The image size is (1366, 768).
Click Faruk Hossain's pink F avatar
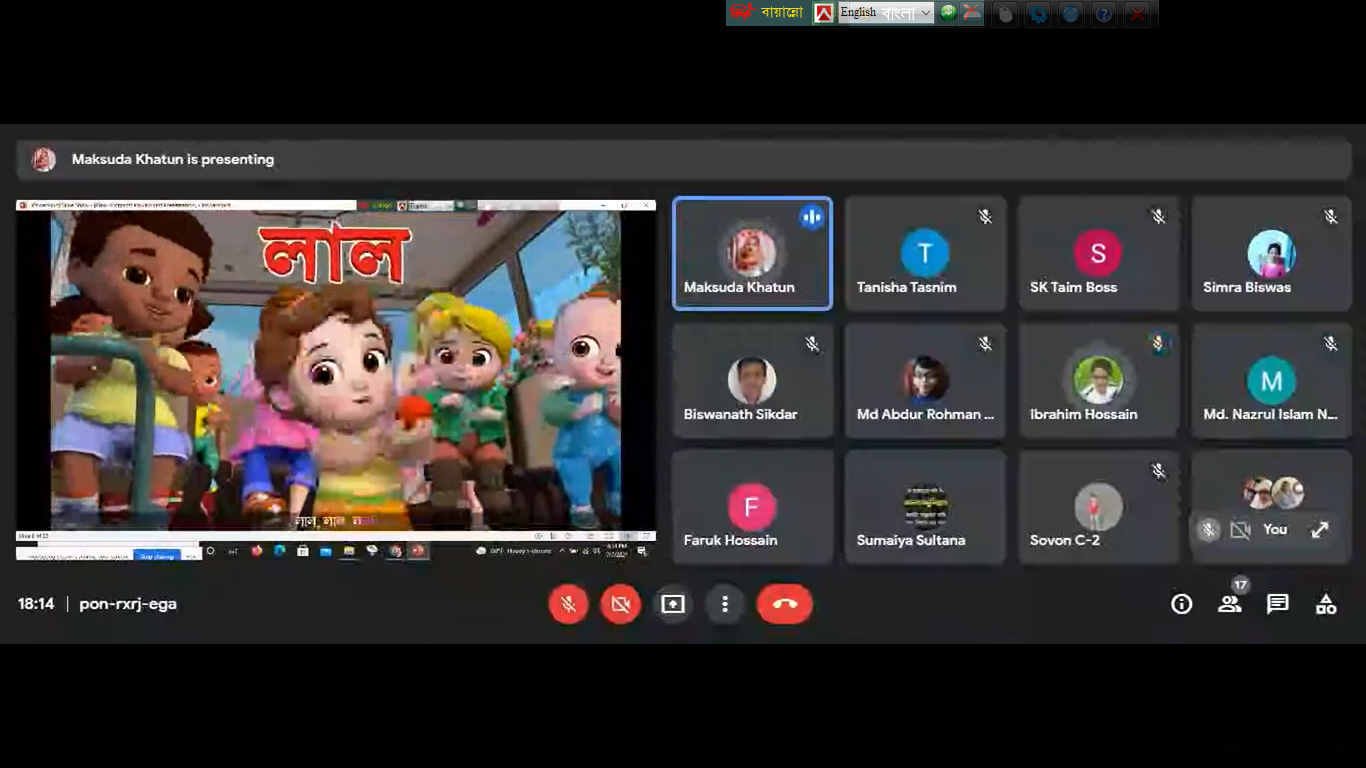pyautogui.click(x=752, y=507)
